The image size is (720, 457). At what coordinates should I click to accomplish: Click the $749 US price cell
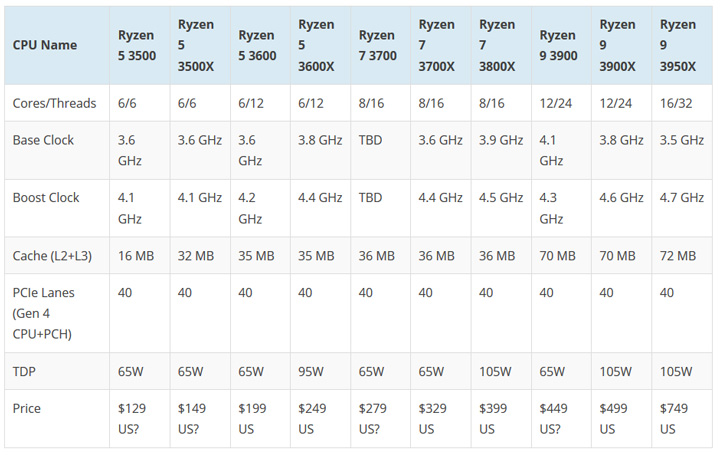(682, 418)
